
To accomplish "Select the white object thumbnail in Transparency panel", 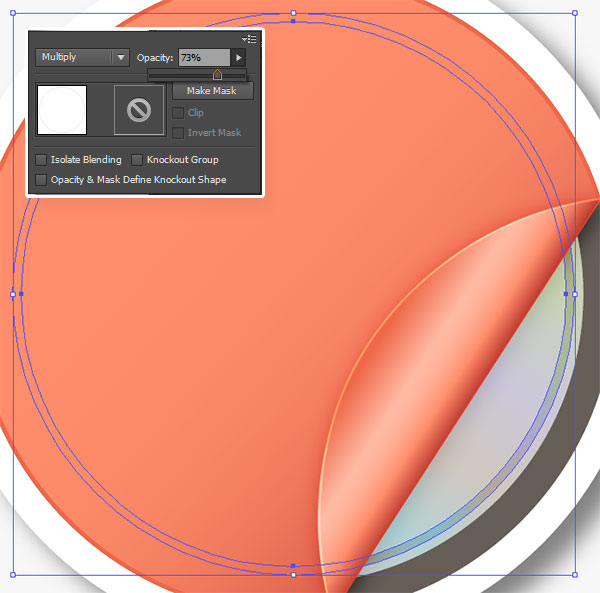I will (62, 110).
